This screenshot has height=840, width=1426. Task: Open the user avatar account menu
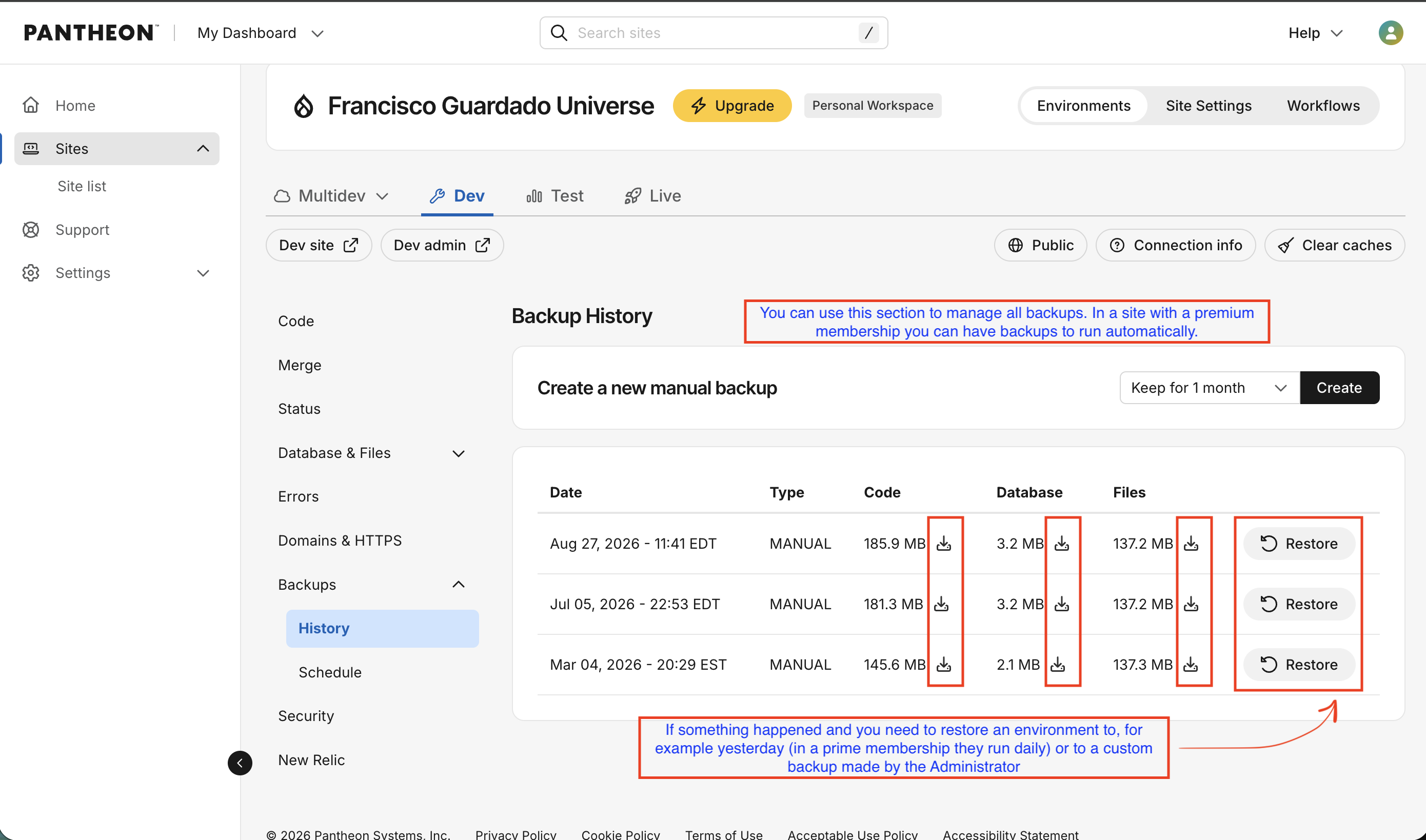point(1390,33)
